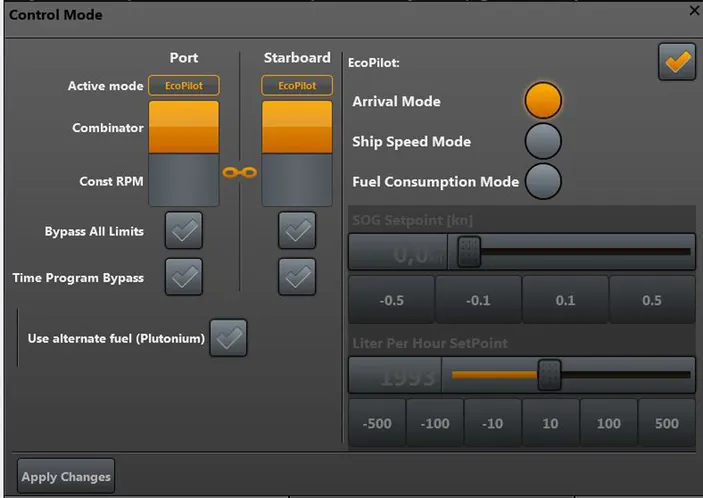Increase liters per hour by 10

[551, 423]
